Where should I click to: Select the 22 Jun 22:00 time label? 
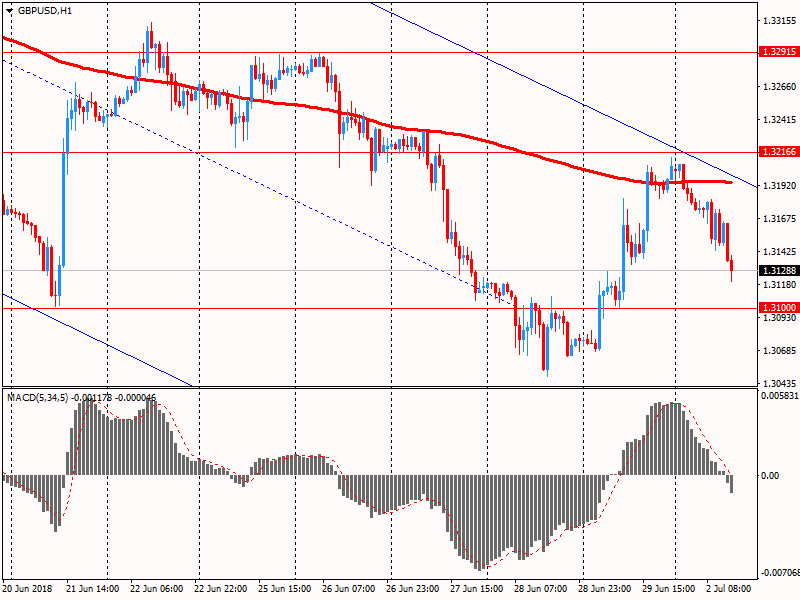pos(221,588)
